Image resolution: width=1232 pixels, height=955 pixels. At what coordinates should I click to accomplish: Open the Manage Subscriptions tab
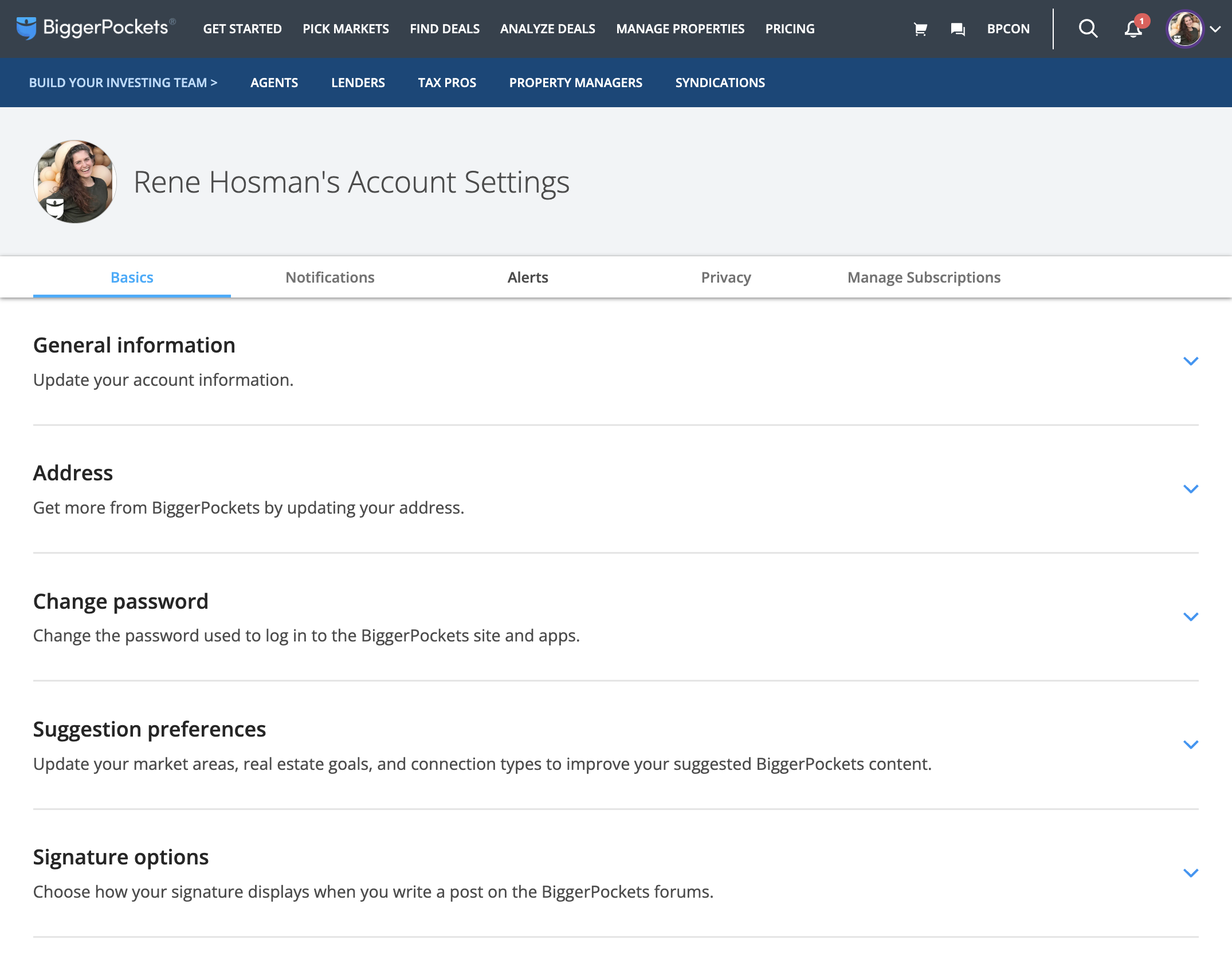tap(924, 277)
